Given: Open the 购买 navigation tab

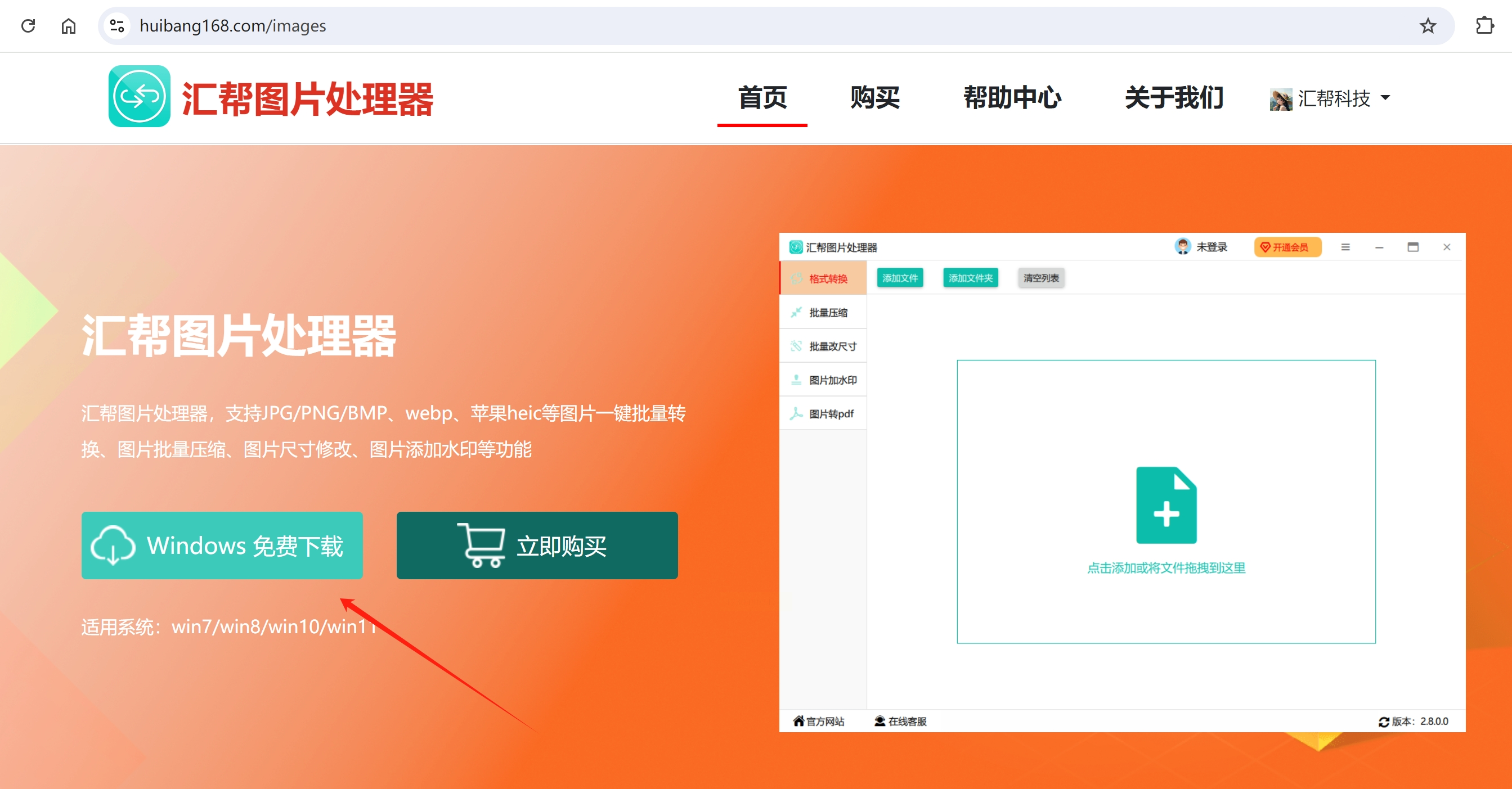Looking at the screenshot, I should coord(874,97).
